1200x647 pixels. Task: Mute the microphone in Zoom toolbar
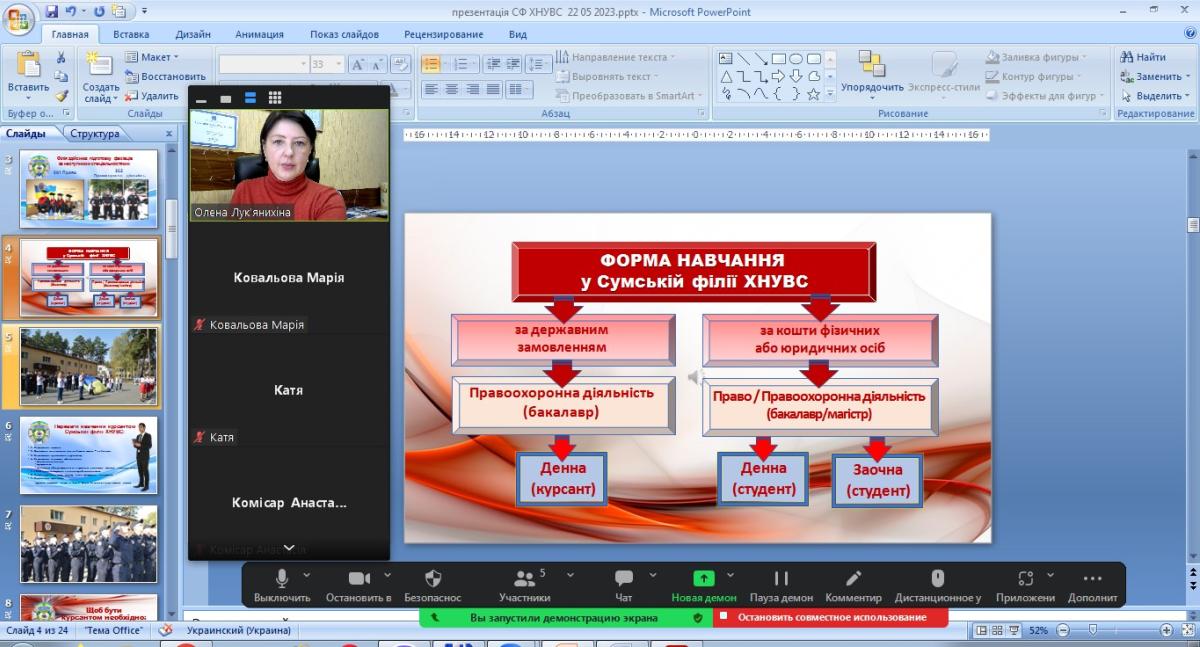282,578
